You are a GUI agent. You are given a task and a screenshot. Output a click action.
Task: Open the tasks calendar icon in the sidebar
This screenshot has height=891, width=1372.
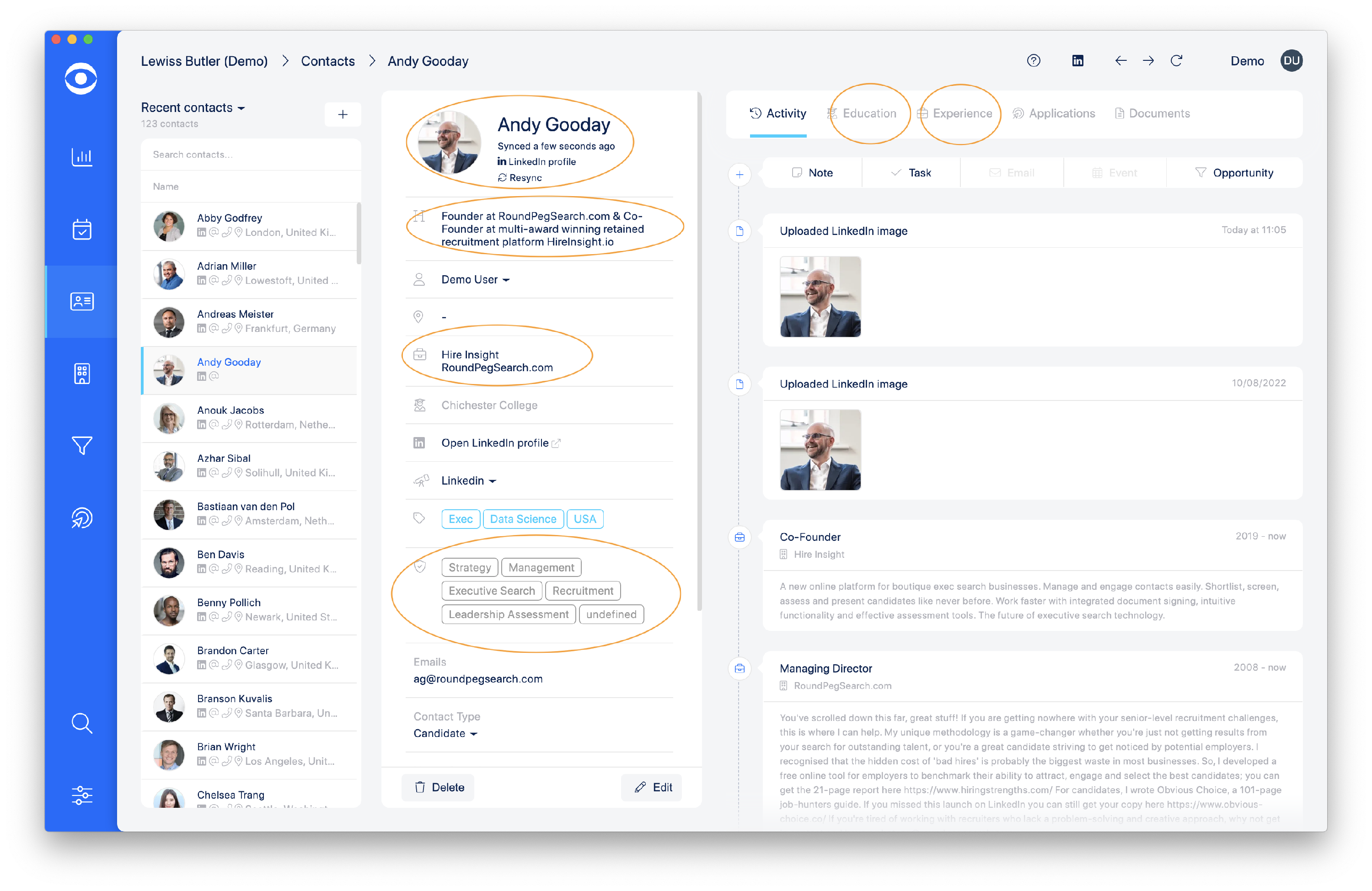pos(82,229)
